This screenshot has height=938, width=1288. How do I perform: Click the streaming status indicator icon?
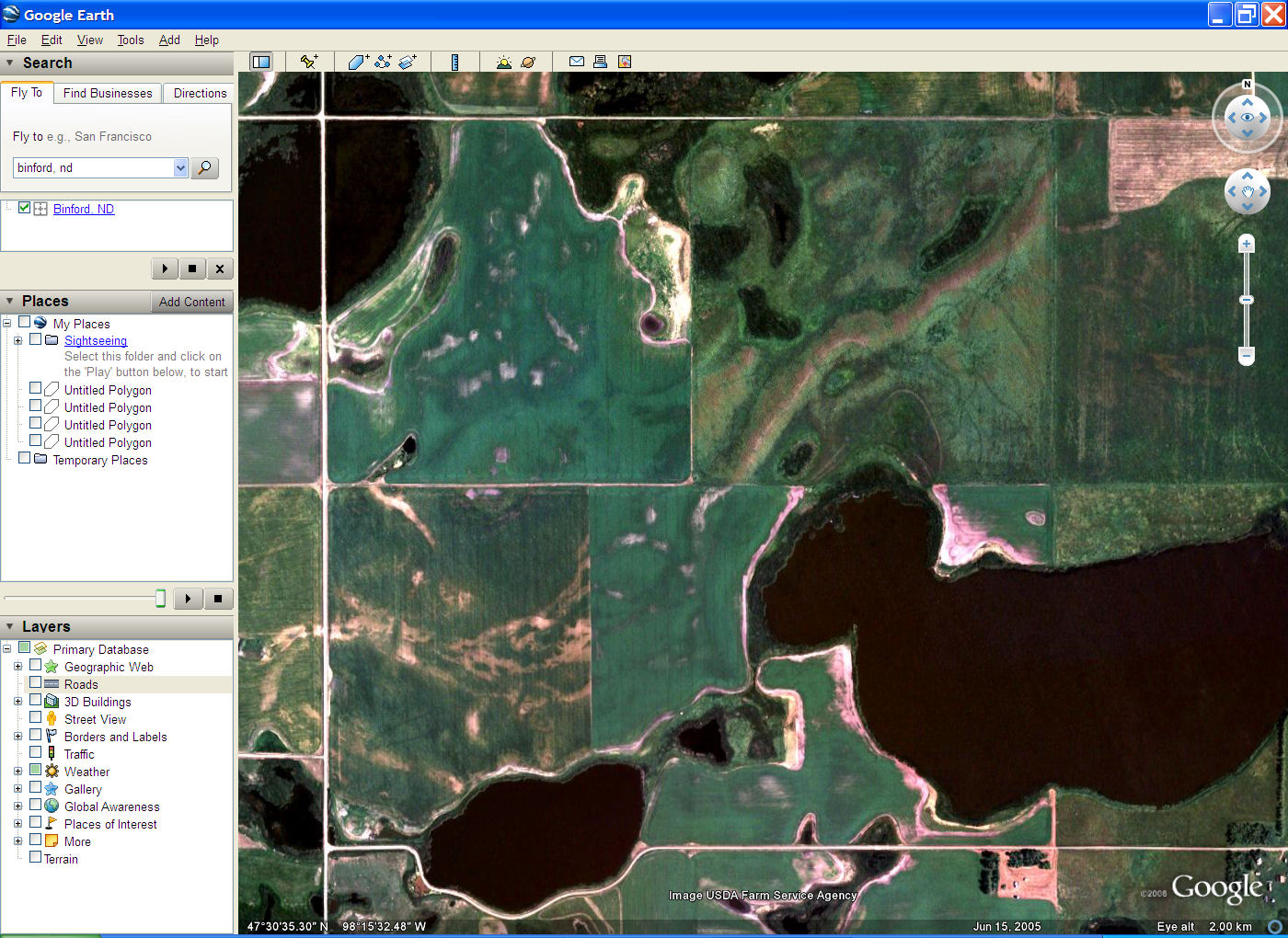pos(1275,926)
